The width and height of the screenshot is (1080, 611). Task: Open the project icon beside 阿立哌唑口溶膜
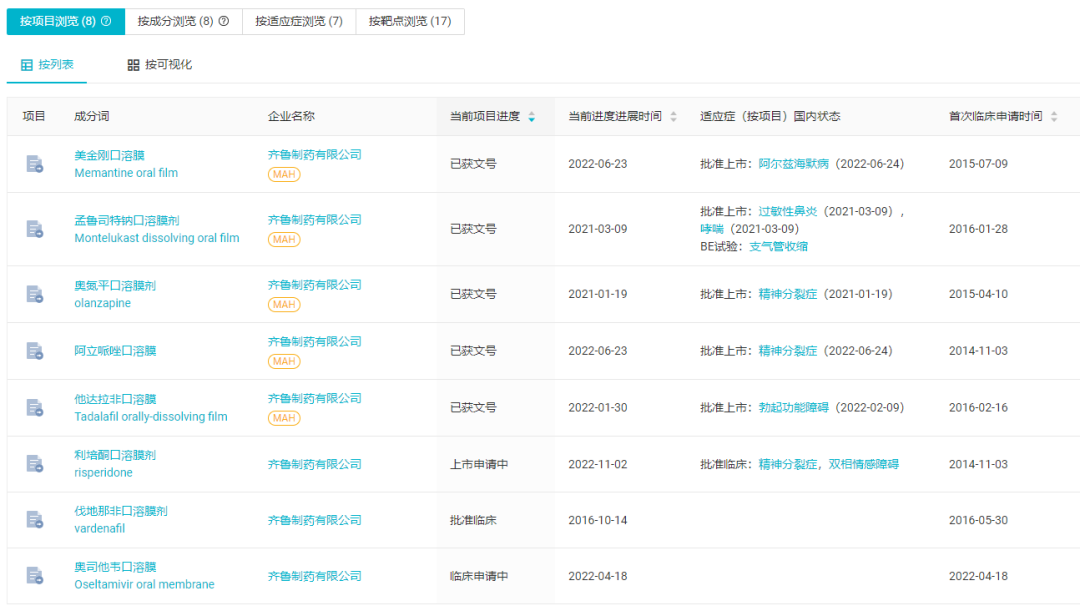click(34, 351)
